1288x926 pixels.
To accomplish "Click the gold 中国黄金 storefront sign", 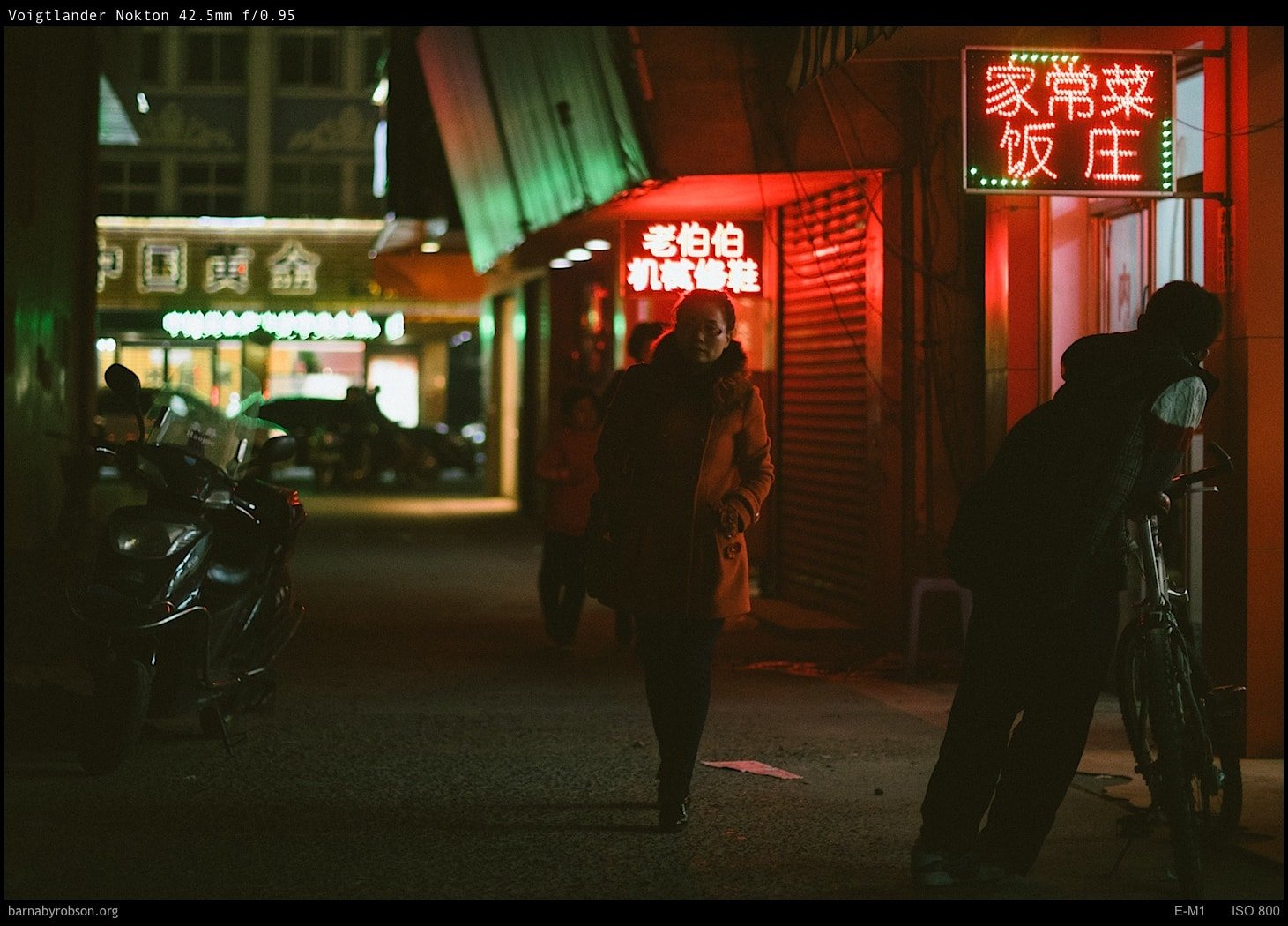I will (212, 266).
